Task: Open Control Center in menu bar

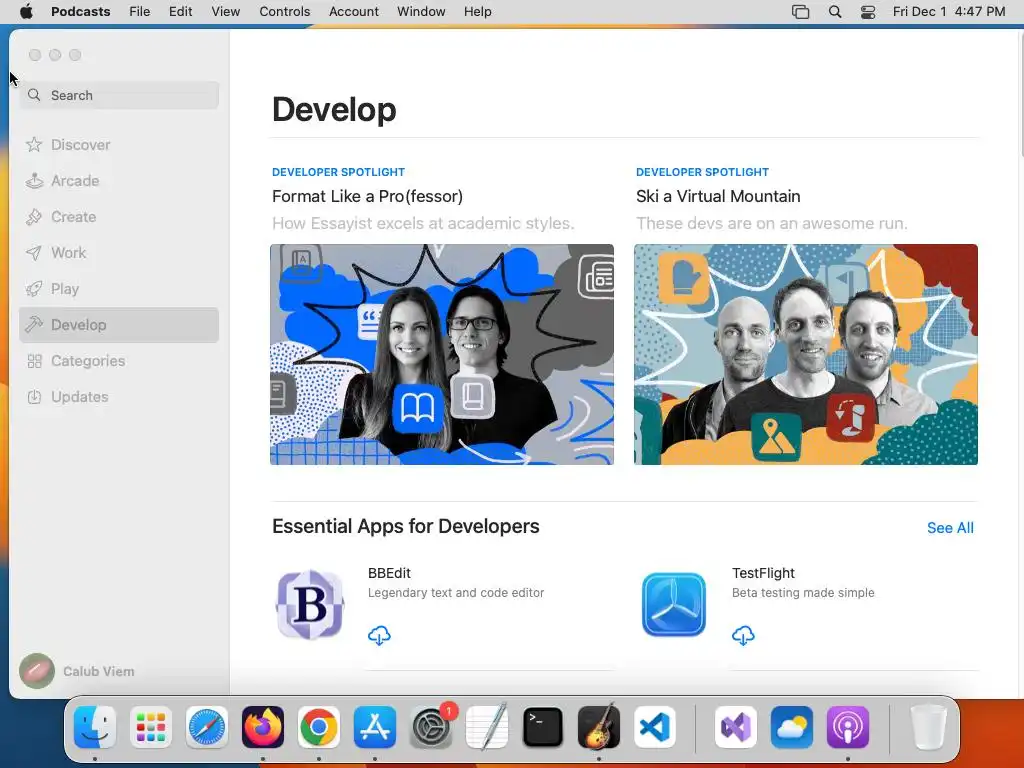Action: [867, 12]
